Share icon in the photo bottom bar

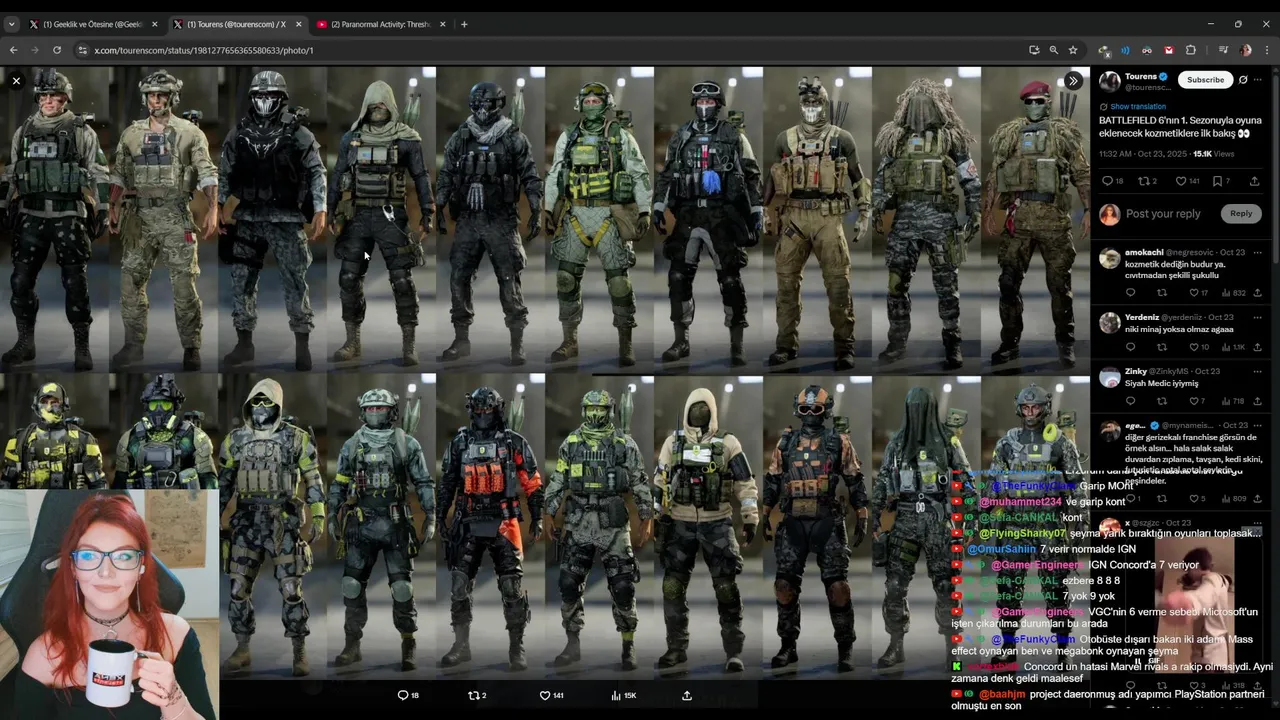687,695
